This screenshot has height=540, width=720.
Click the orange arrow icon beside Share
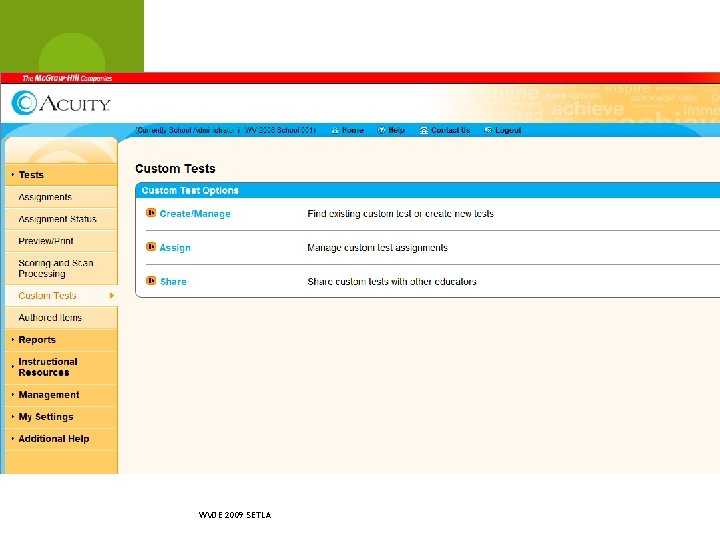click(151, 281)
